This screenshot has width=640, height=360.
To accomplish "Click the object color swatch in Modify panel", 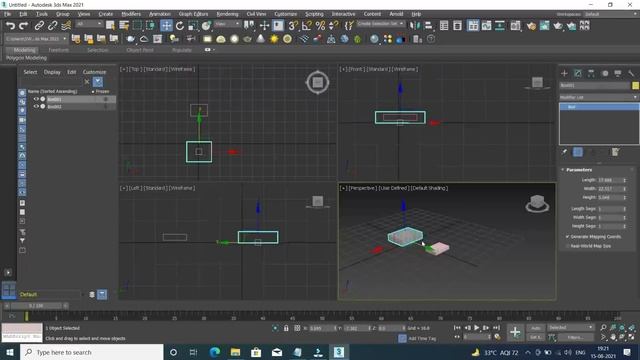I will (635, 85).
